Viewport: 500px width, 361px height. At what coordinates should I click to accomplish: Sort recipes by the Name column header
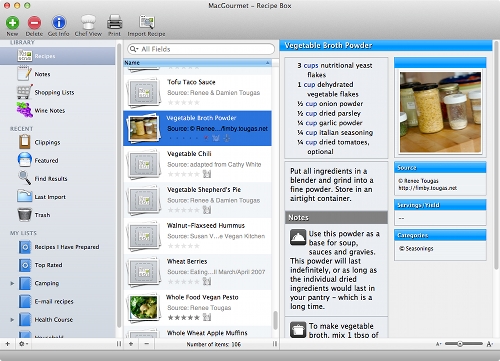(197, 63)
